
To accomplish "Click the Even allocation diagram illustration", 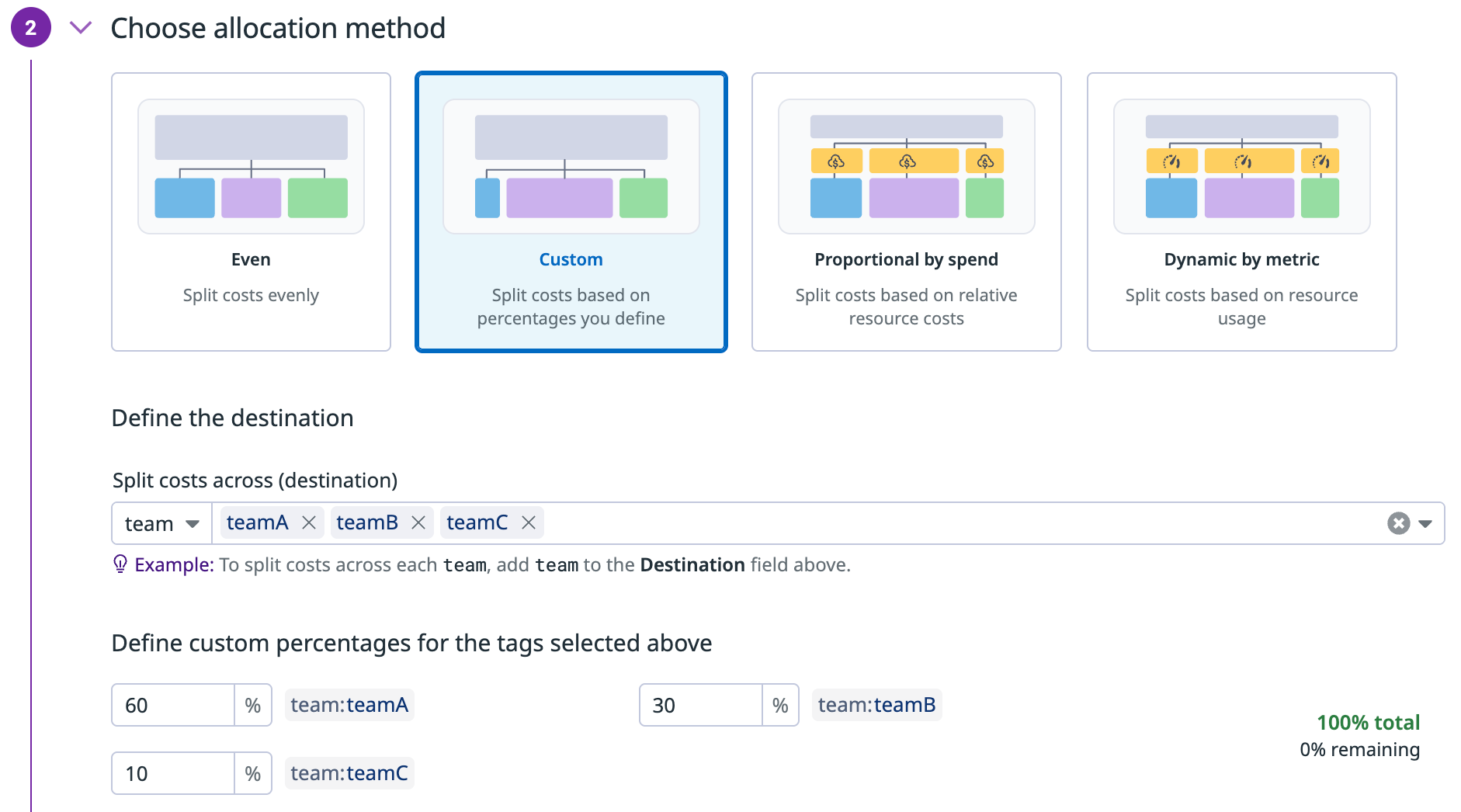I will tap(251, 166).
